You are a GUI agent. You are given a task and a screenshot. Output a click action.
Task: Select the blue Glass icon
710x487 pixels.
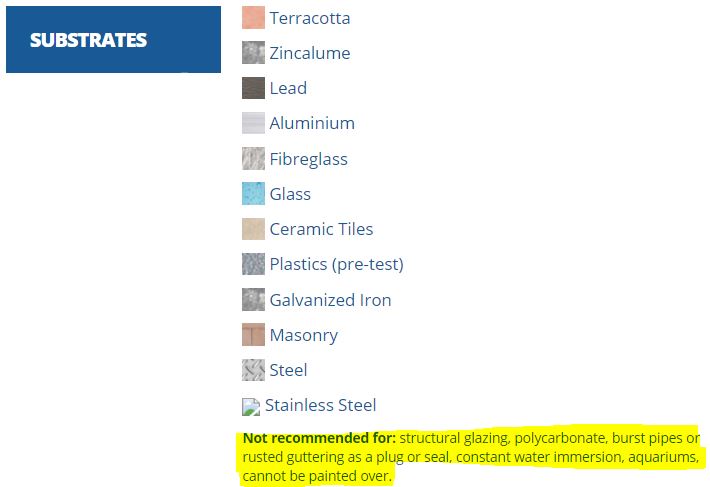tap(253, 194)
